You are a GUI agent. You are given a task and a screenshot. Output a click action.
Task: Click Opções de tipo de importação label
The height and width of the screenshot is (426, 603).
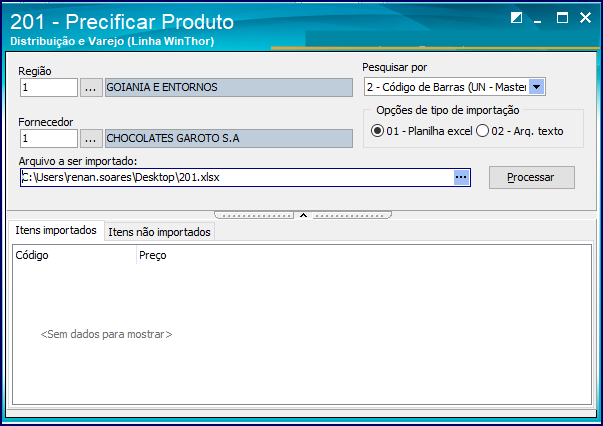(448, 110)
